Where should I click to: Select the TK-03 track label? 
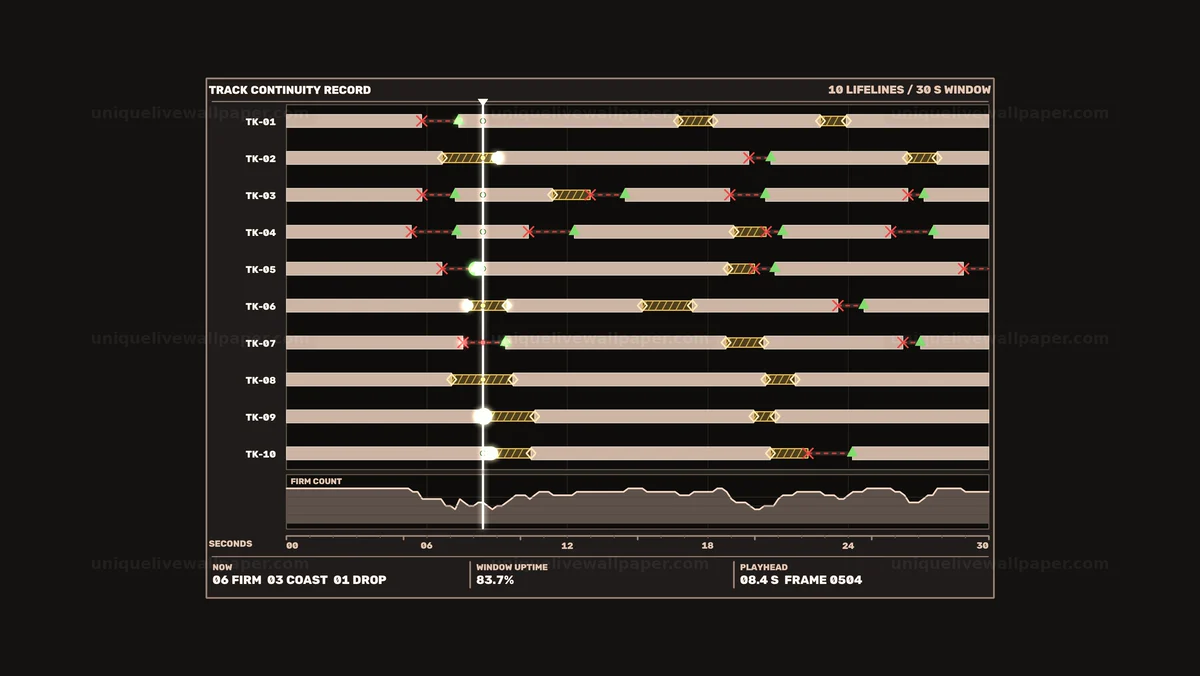pyautogui.click(x=261, y=196)
